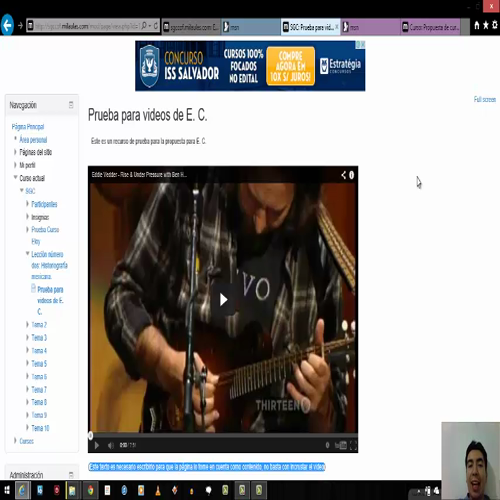Expand Cursos node

[x=15, y=441]
